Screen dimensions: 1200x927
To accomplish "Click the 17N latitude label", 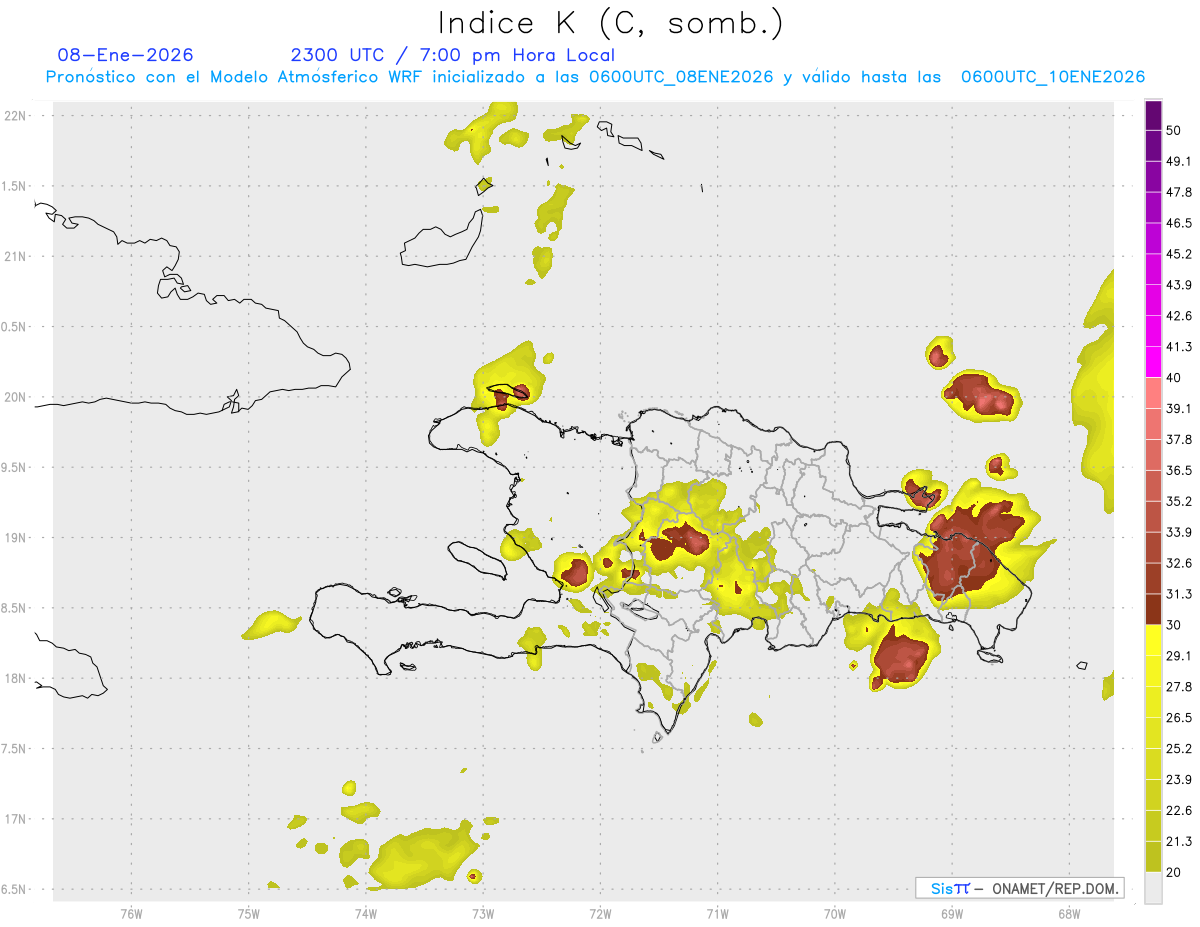I will (16, 819).
